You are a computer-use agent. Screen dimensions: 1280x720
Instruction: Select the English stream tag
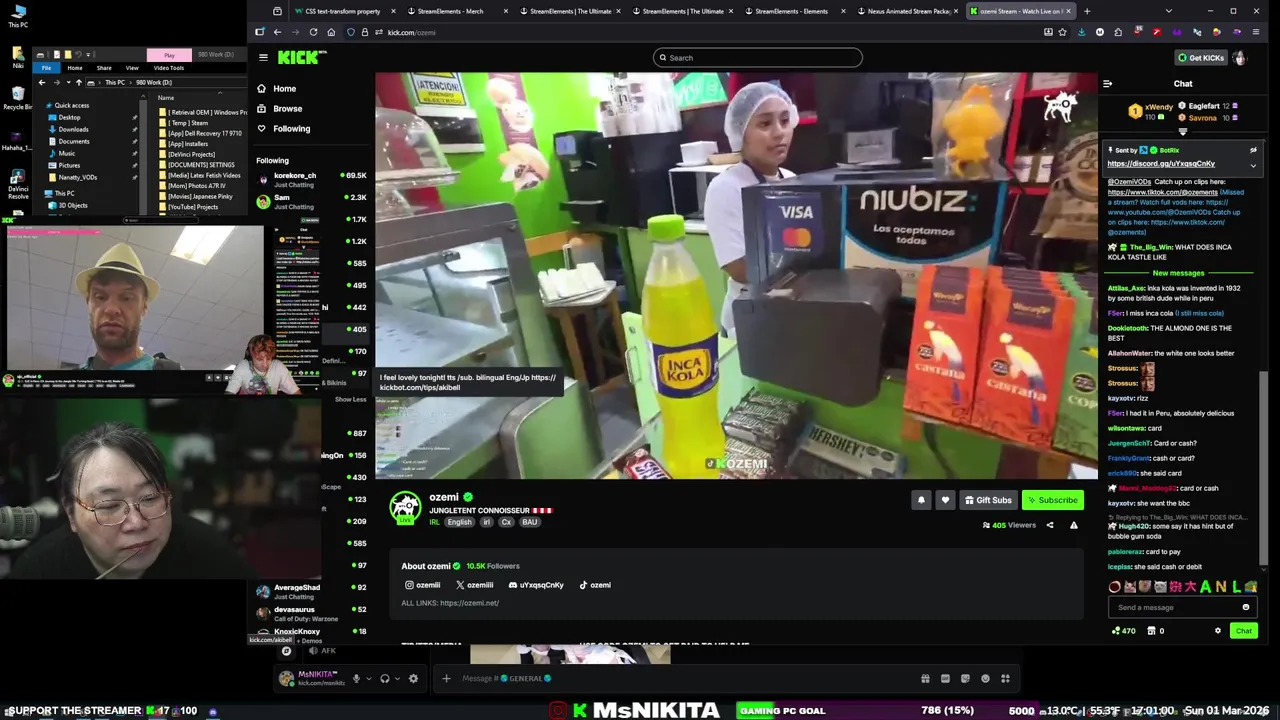[x=459, y=522]
